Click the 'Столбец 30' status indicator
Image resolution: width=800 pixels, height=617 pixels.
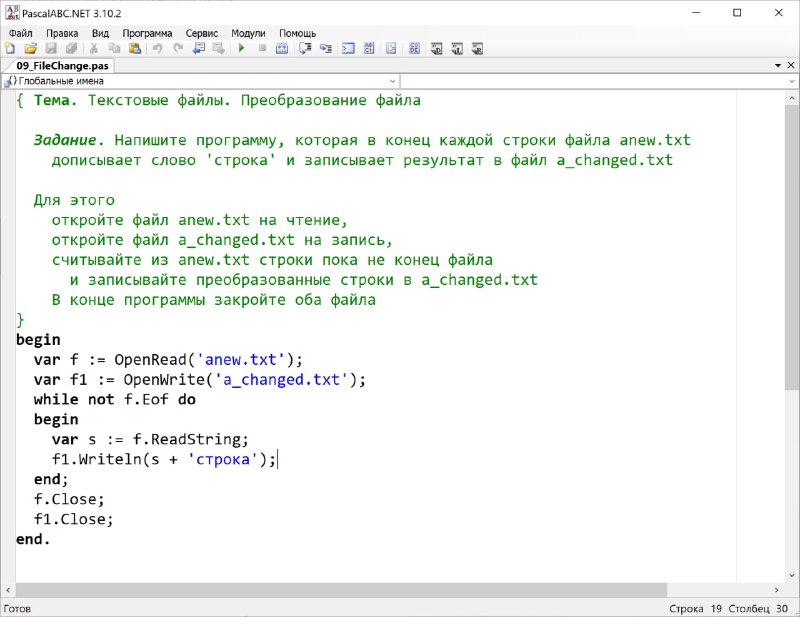tap(758, 609)
